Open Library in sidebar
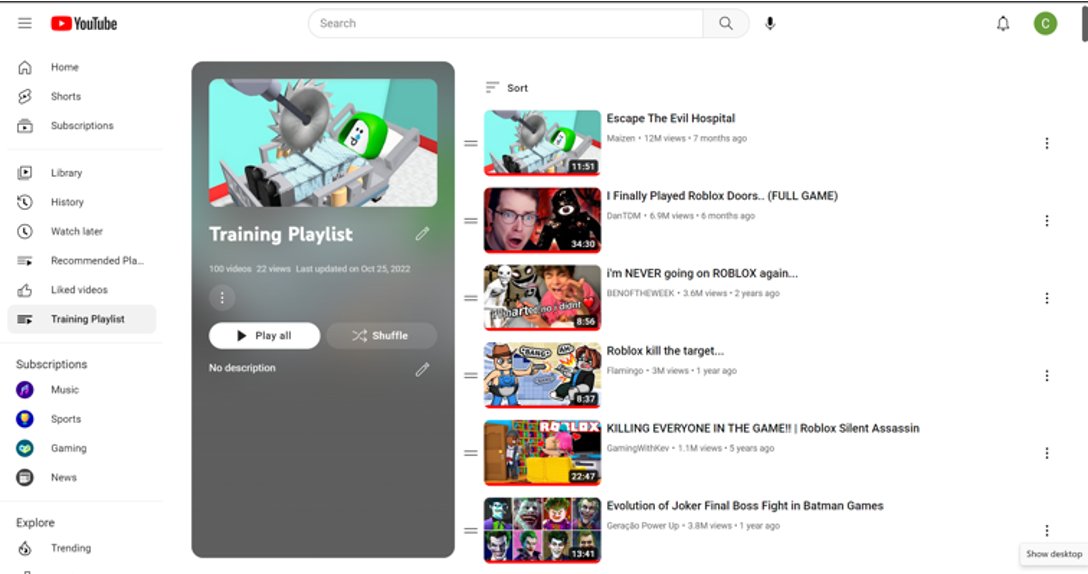1088x574 pixels. 82,173
